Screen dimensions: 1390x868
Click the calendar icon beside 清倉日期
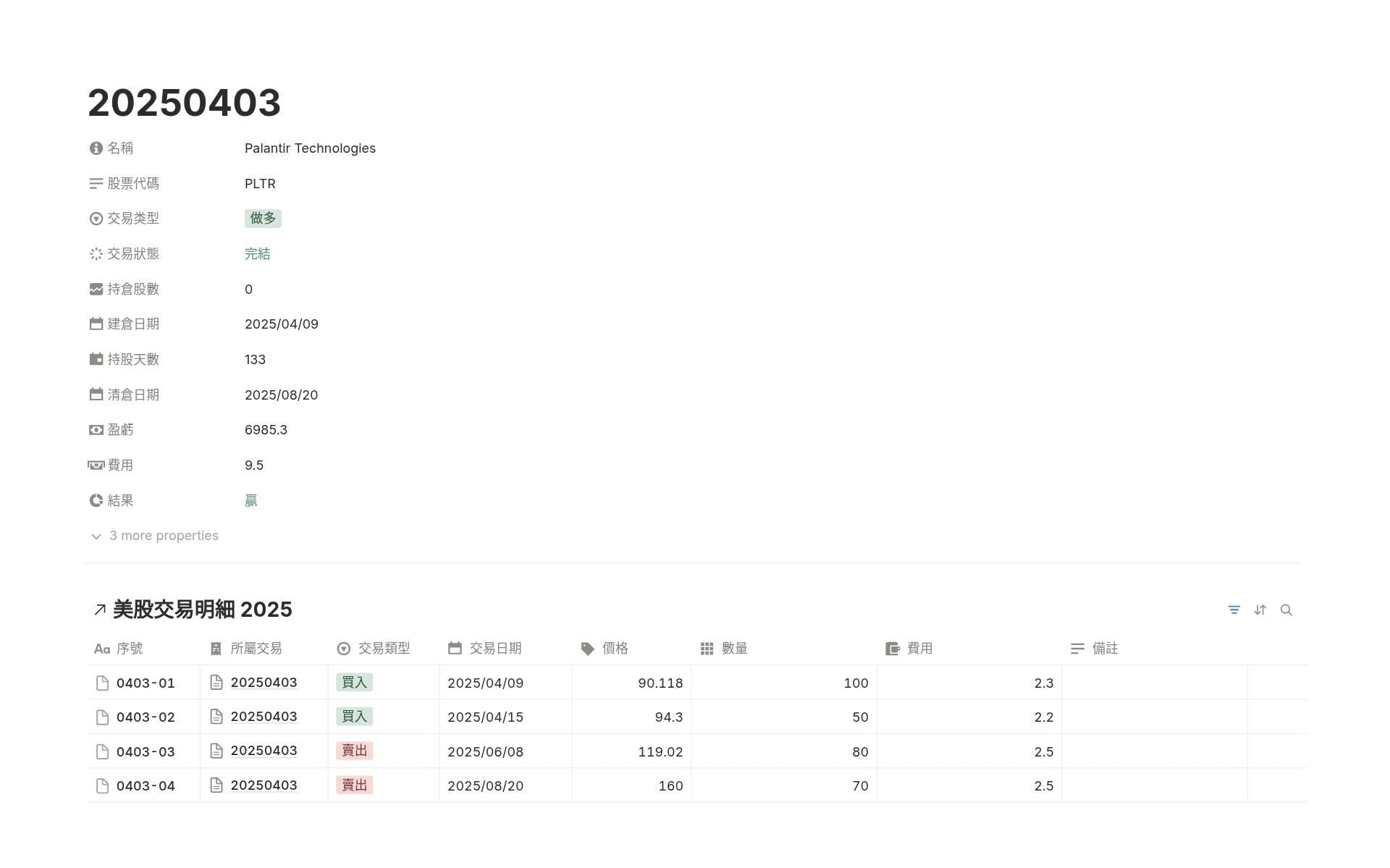click(x=96, y=395)
